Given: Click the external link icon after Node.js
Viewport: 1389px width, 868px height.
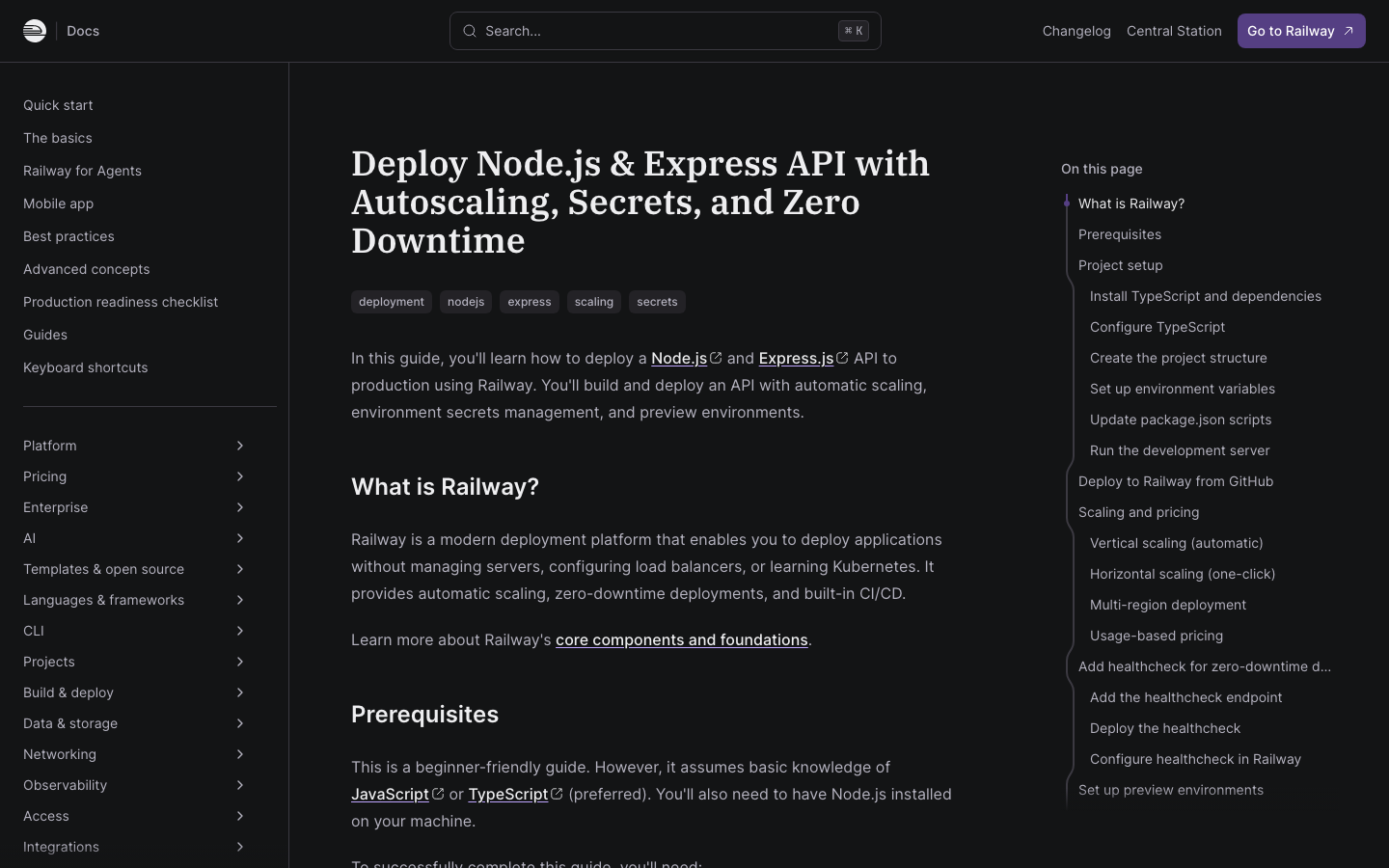Looking at the screenshot, I should pyautogui.click(x=716, y=358).
